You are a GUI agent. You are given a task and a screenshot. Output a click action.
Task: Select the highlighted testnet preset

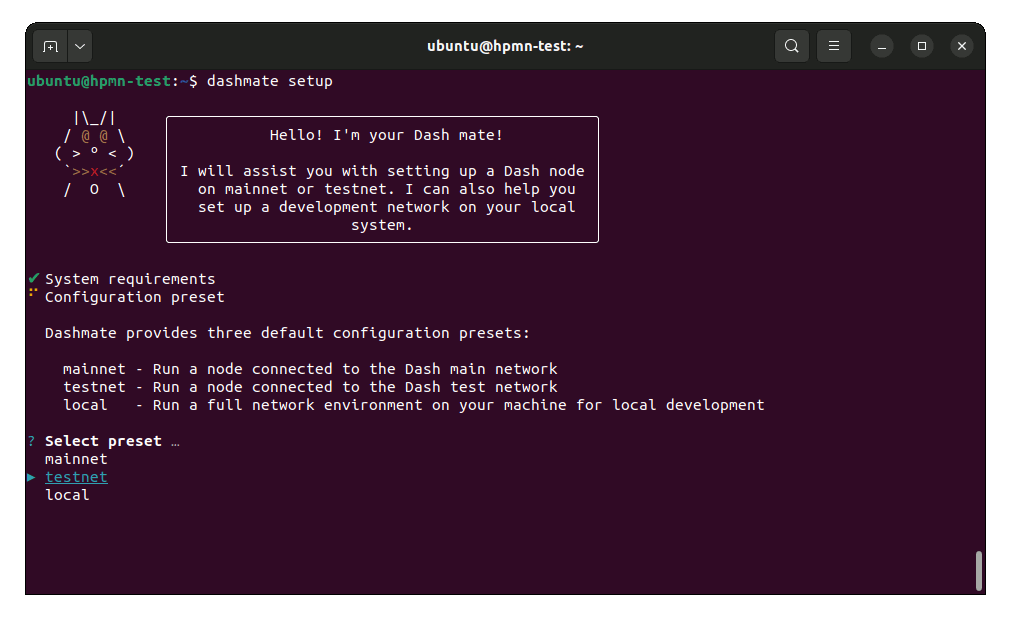[x=76, y=477]
